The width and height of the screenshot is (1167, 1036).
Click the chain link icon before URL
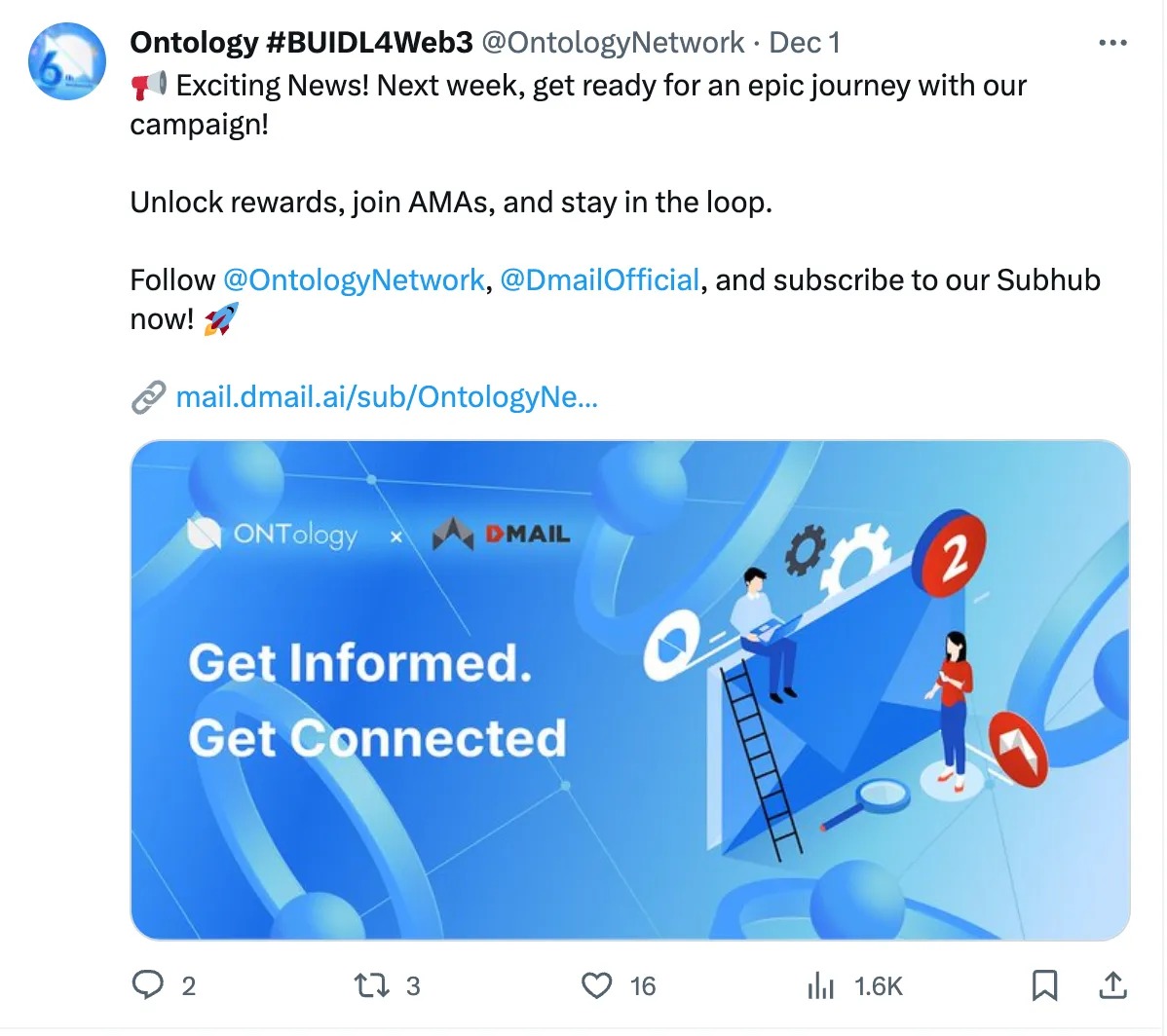148,397
